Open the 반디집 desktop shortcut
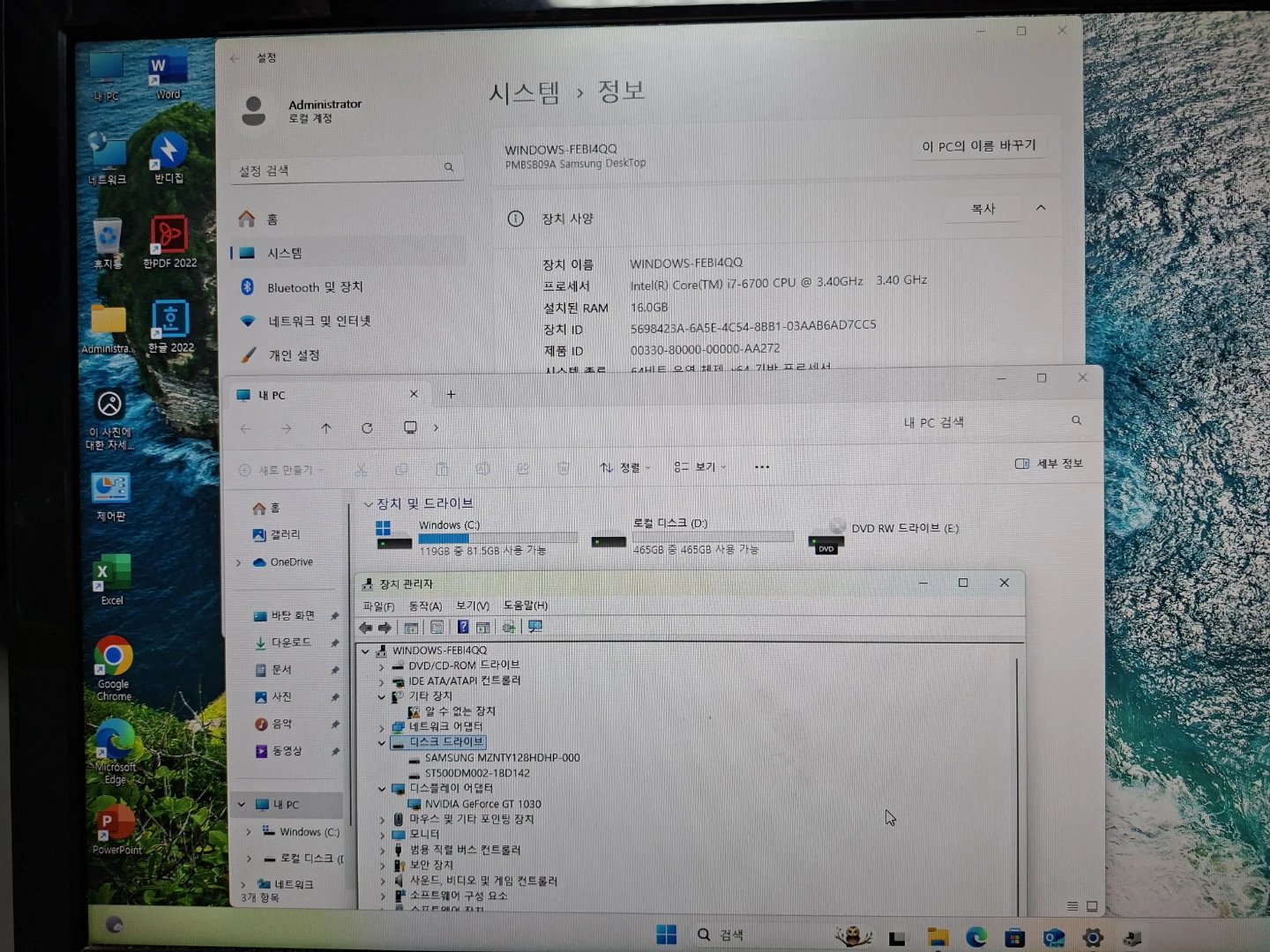Image resolution: width=1270 pixels, height=952 pixels. (x=168, y=158)
